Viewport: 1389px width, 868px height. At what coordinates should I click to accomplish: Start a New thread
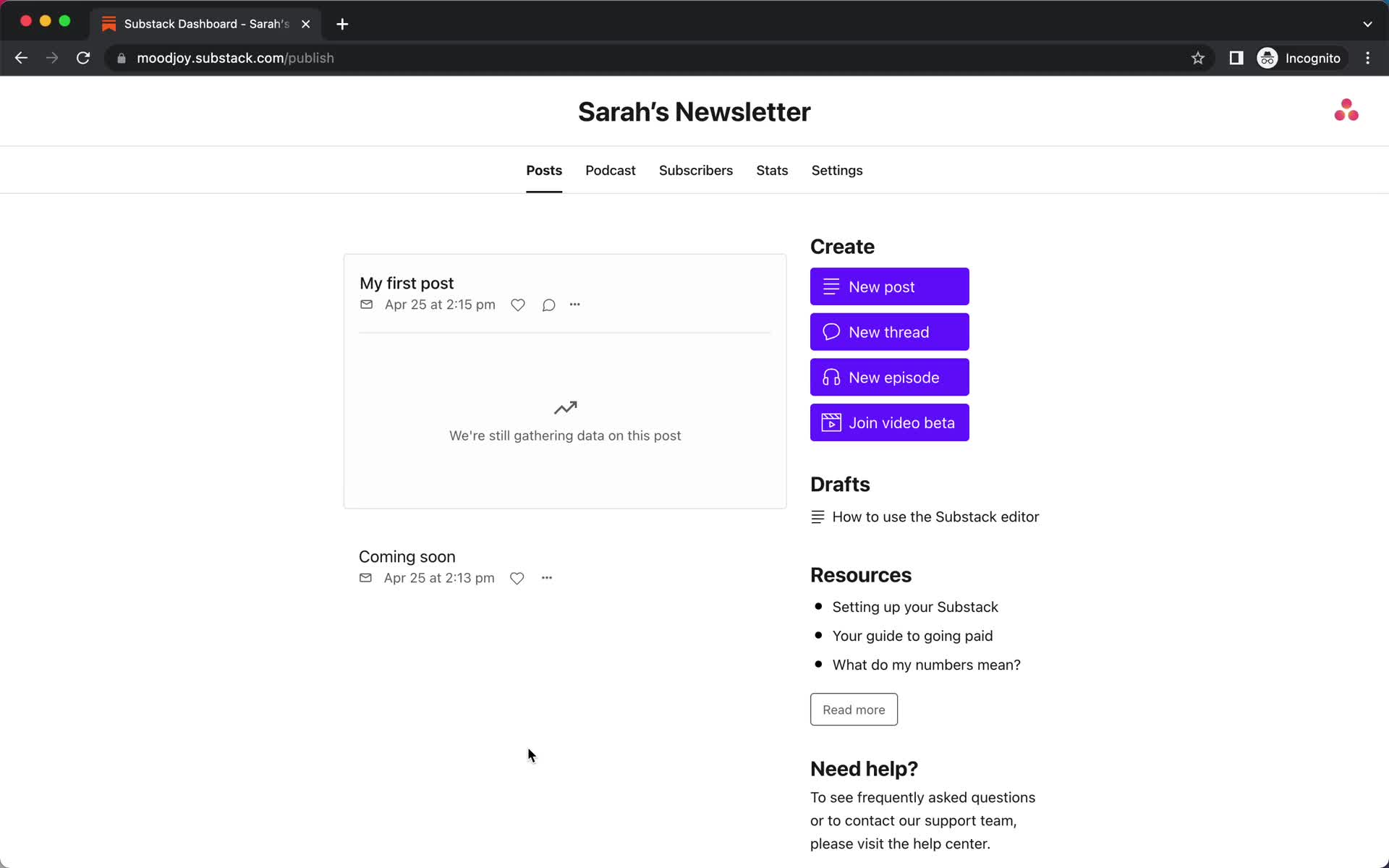[889, 332]
